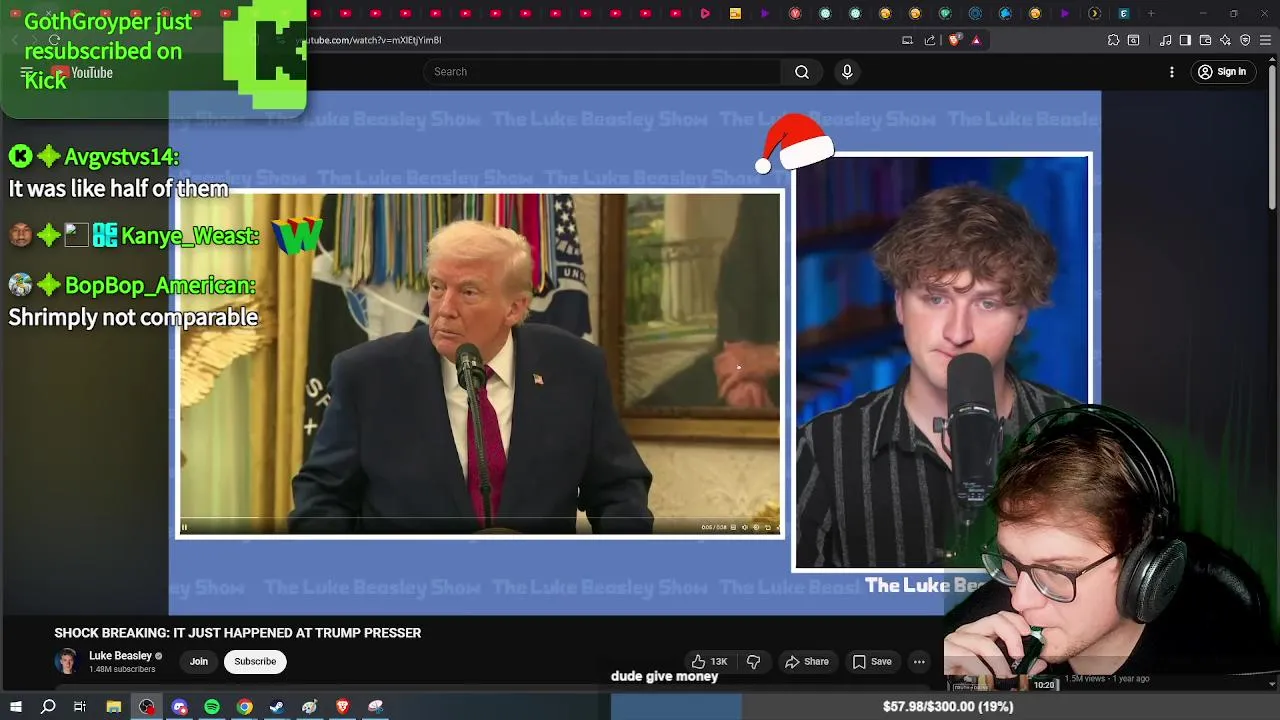This screenshot has height=720, width=1280.
Task: Focus the YouTube search box
Action: (x=602, y=72)
